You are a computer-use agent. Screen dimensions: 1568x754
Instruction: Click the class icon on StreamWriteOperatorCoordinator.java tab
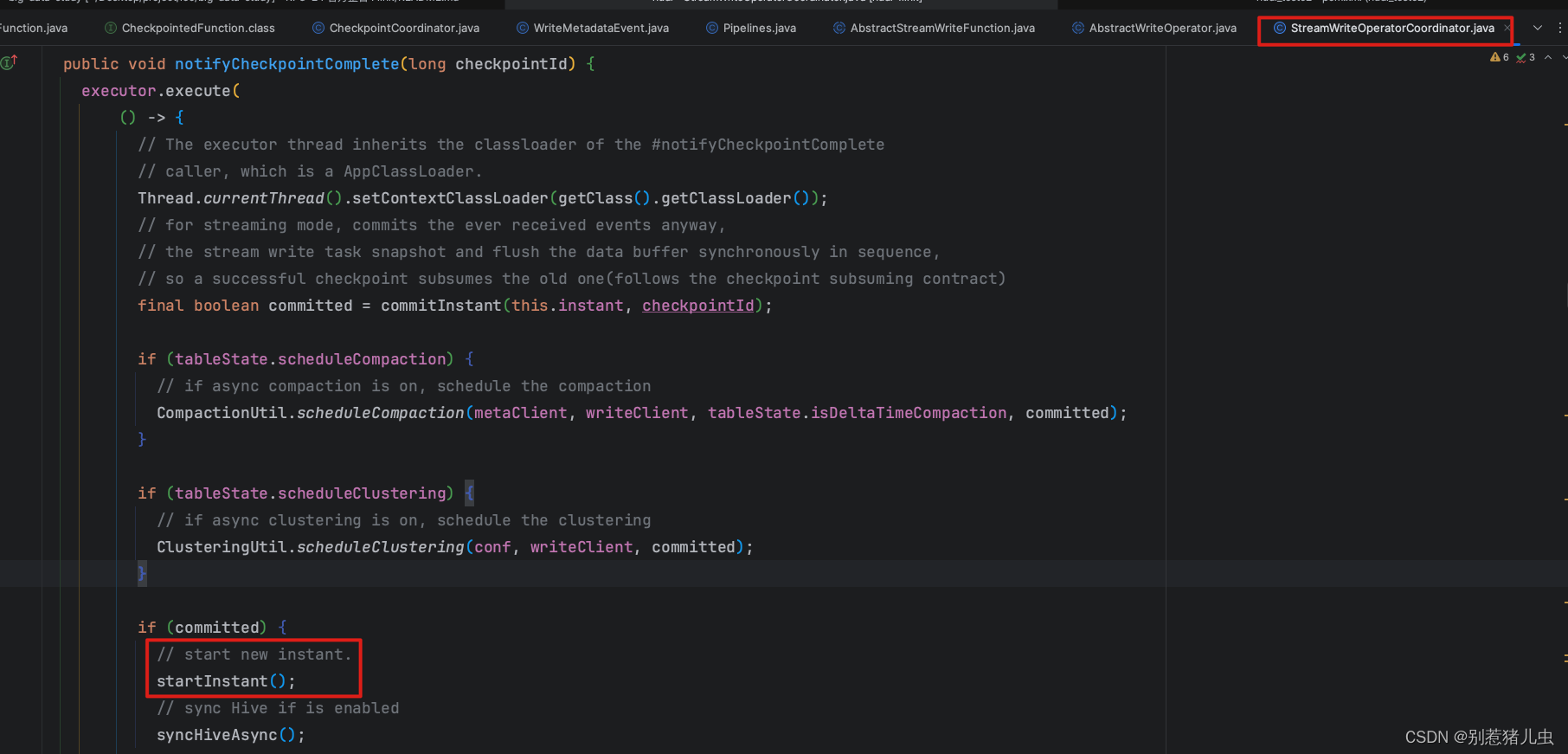tap(1280, 28)
